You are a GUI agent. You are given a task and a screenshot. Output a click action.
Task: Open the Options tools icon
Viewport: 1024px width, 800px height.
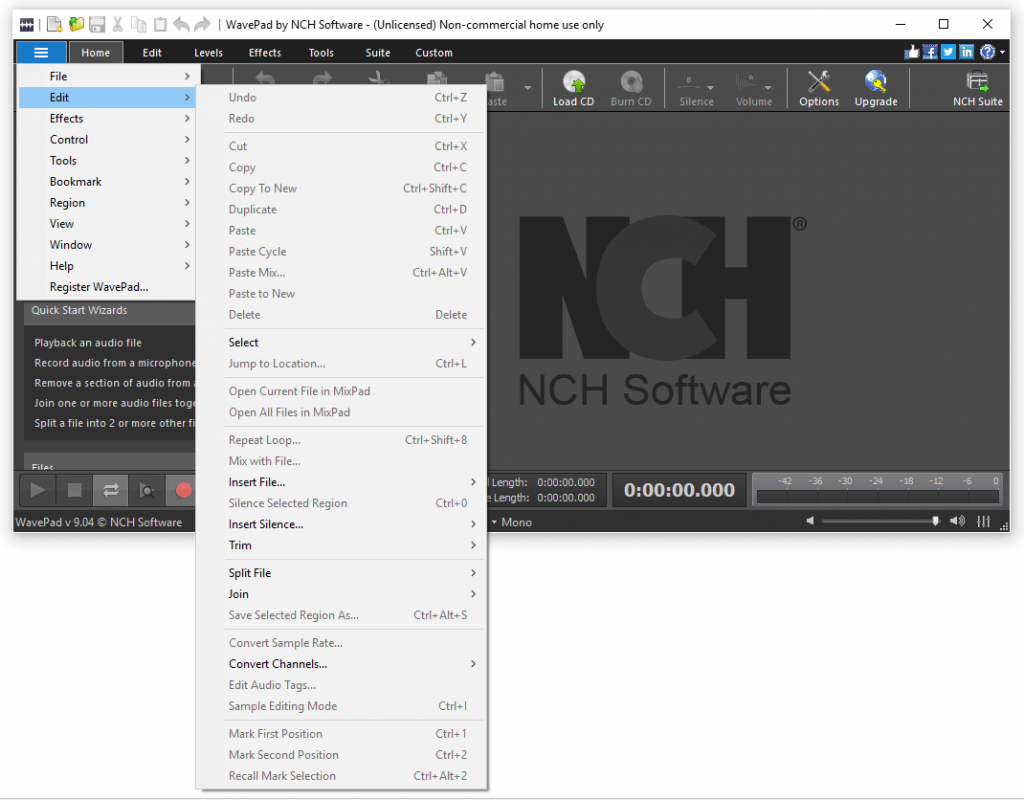(818, 88)
